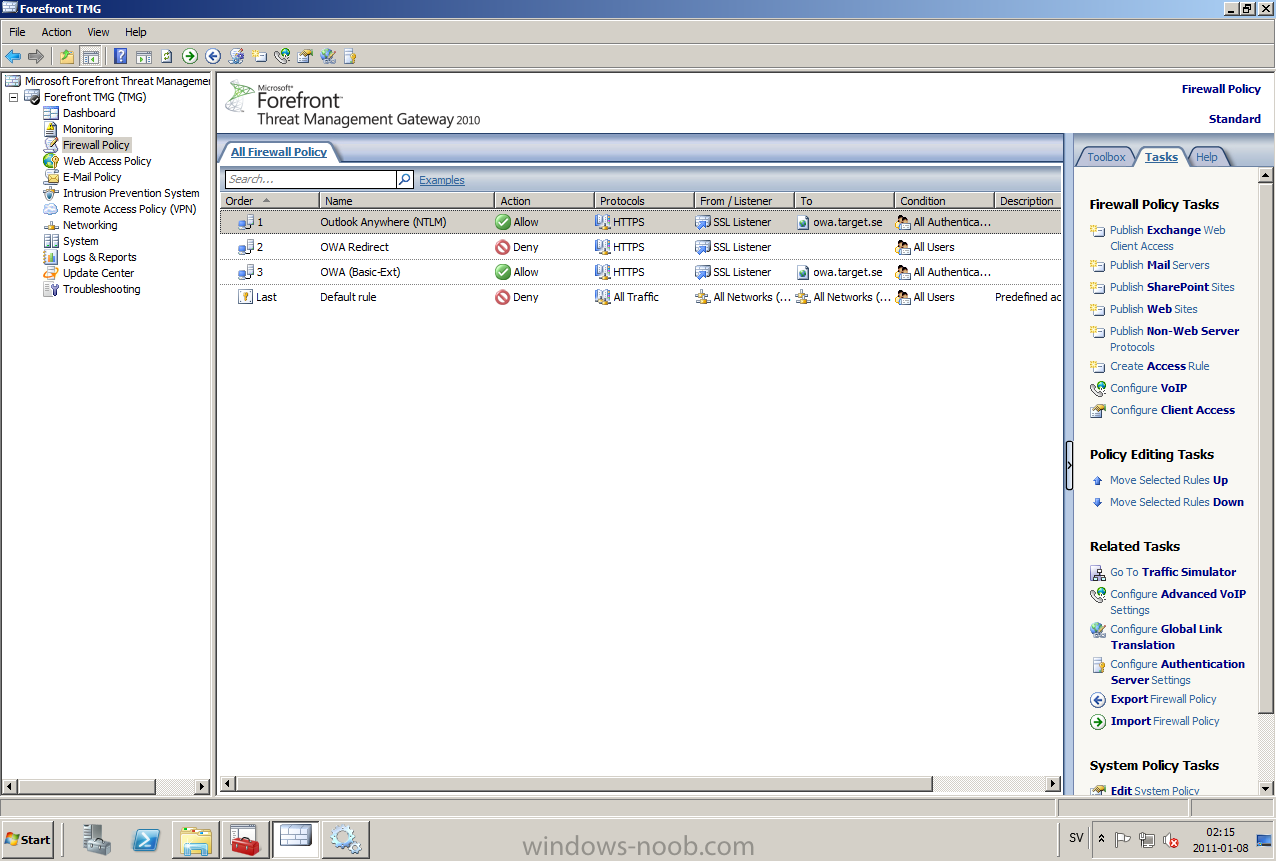Click Intrusion Prevention System shield icon
Screen dimensions: 1276x861
click(51, 193)
